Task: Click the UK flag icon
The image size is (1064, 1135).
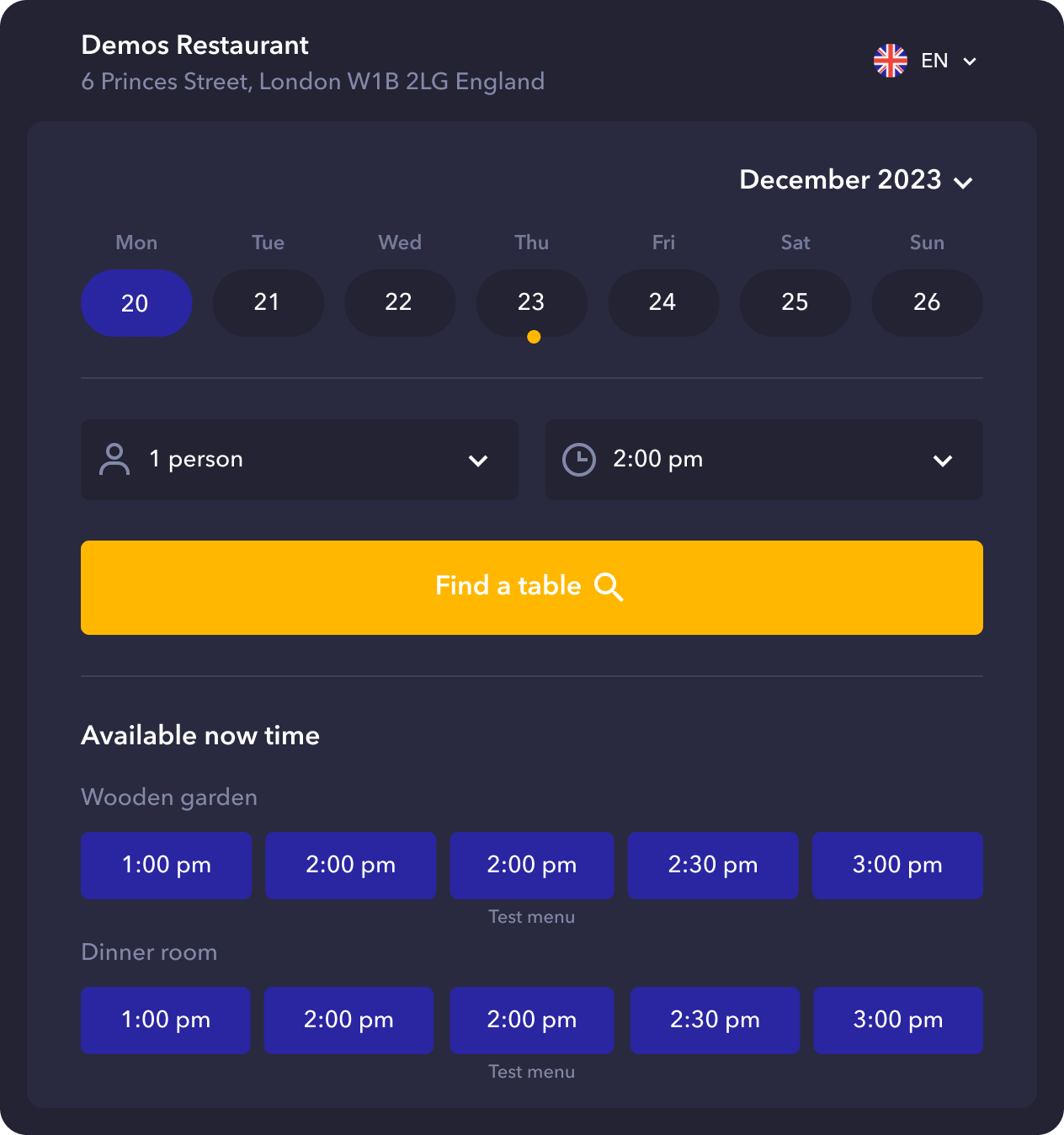Action: click(x=890, y=61)
